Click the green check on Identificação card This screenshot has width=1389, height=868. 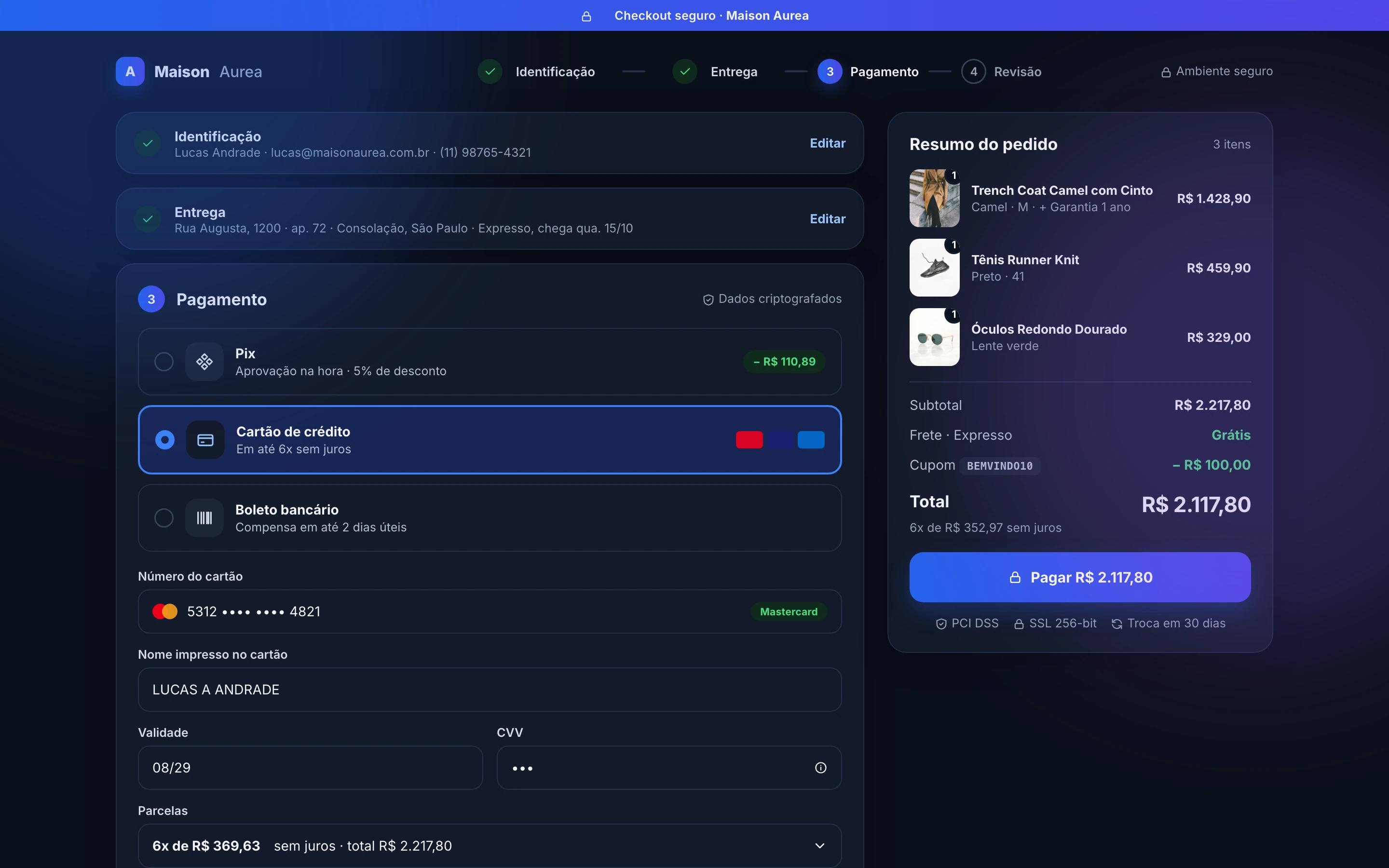148,143
